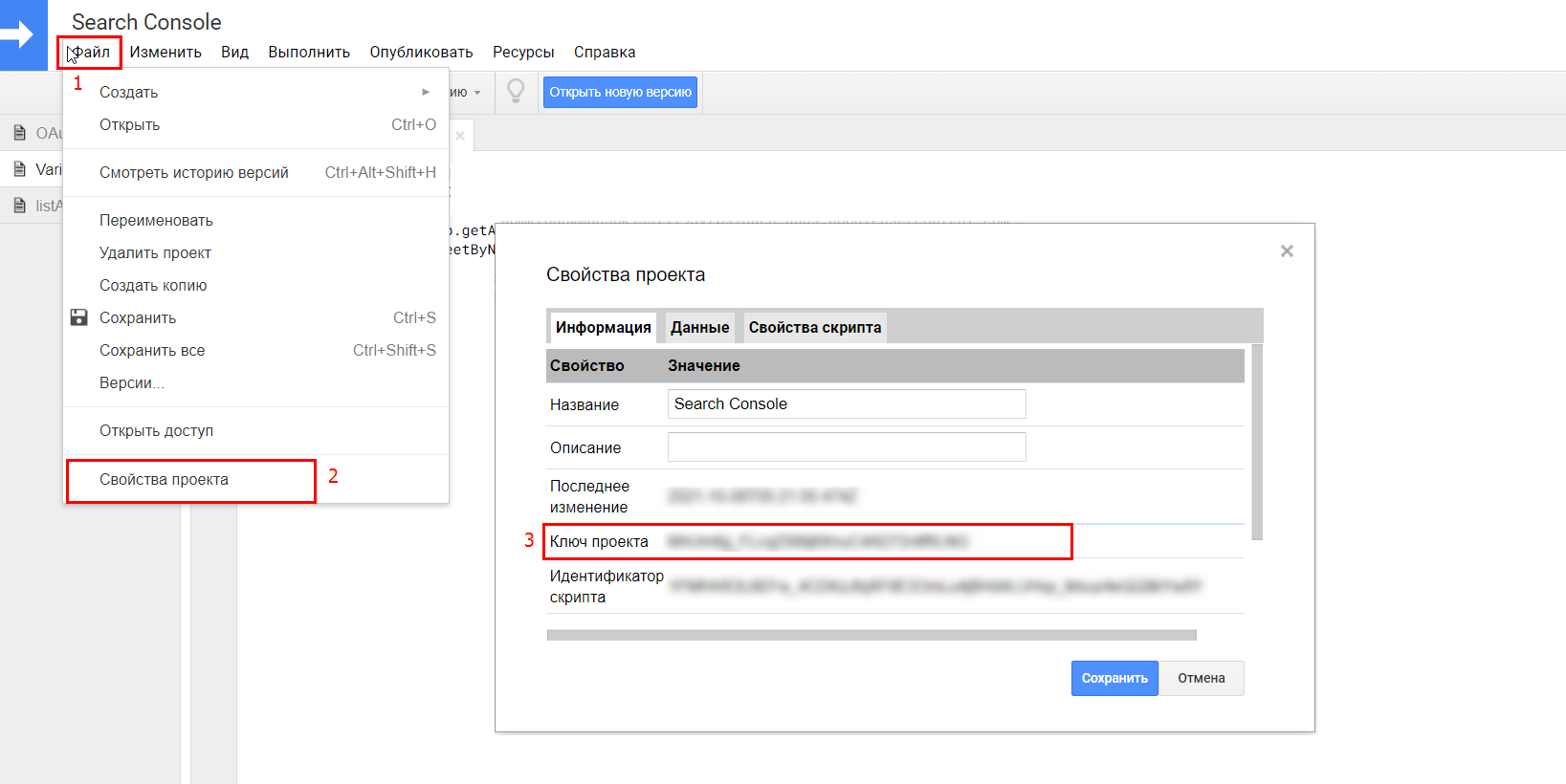Choose Версии... menu entry
1566x784 pixels.
(256, 382)
